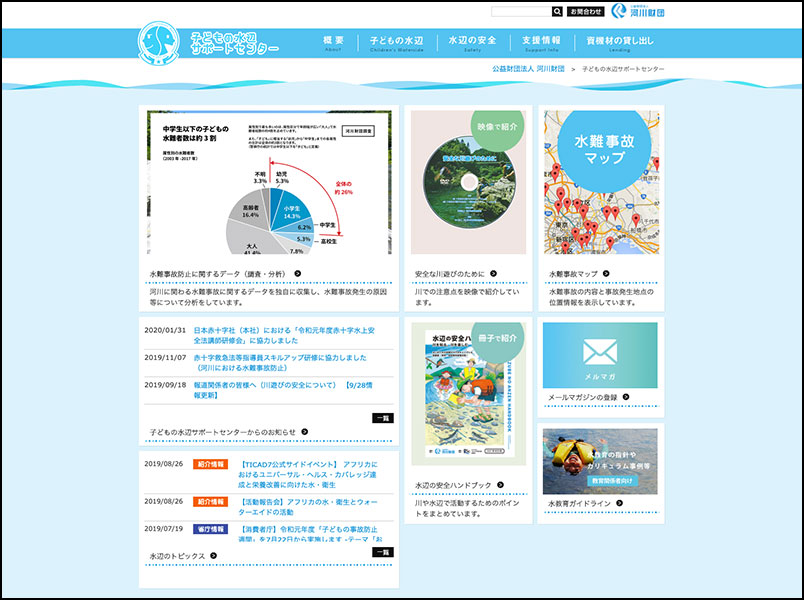Open the 概要 About menu
This screenshot has height=600, width=804.
[x=334, y=43]
